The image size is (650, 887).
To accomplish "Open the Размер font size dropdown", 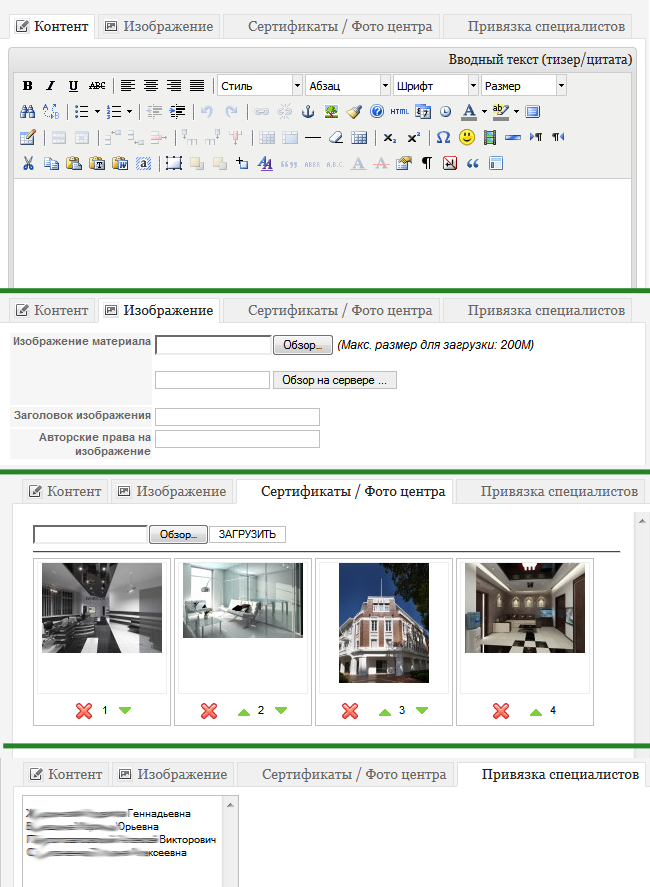I will [523, 86].
